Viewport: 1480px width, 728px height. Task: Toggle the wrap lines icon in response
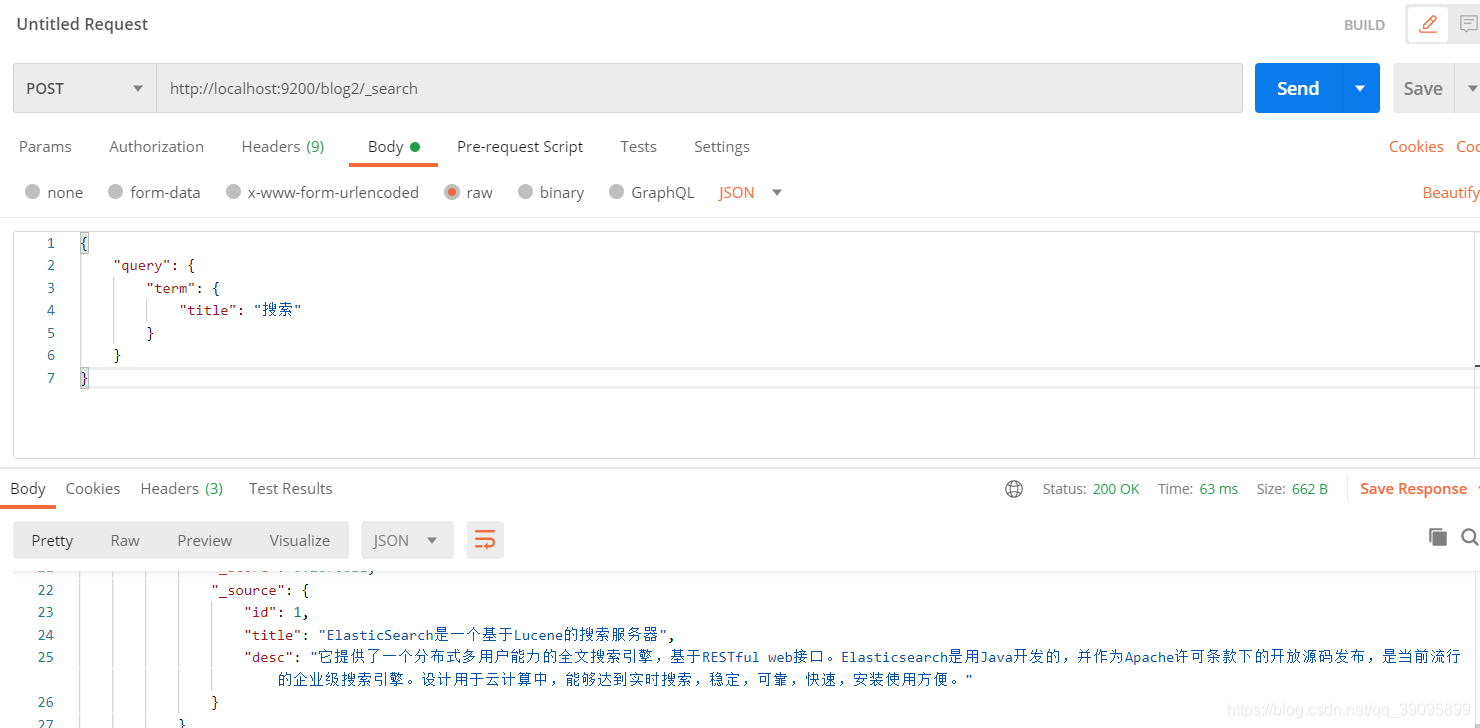click(485, 540)
